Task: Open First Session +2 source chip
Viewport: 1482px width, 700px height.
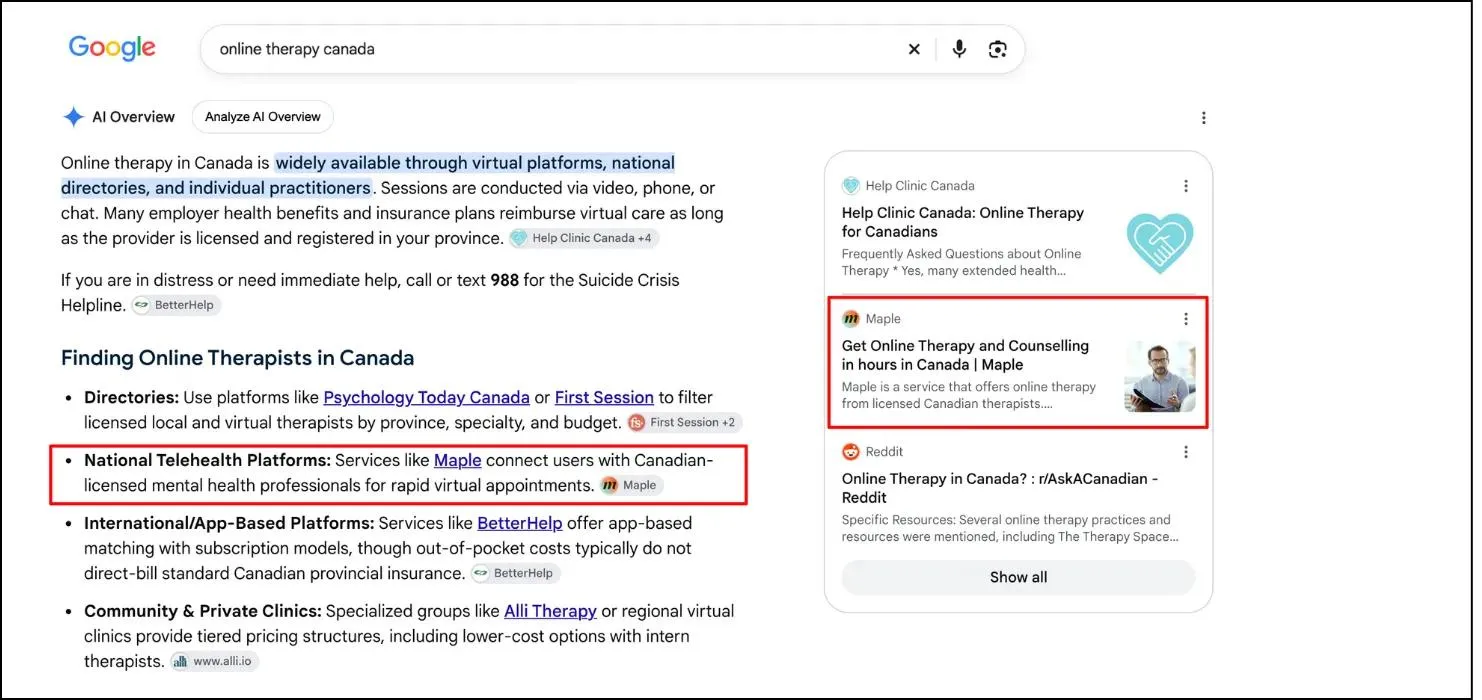Action: click(684, 422)
